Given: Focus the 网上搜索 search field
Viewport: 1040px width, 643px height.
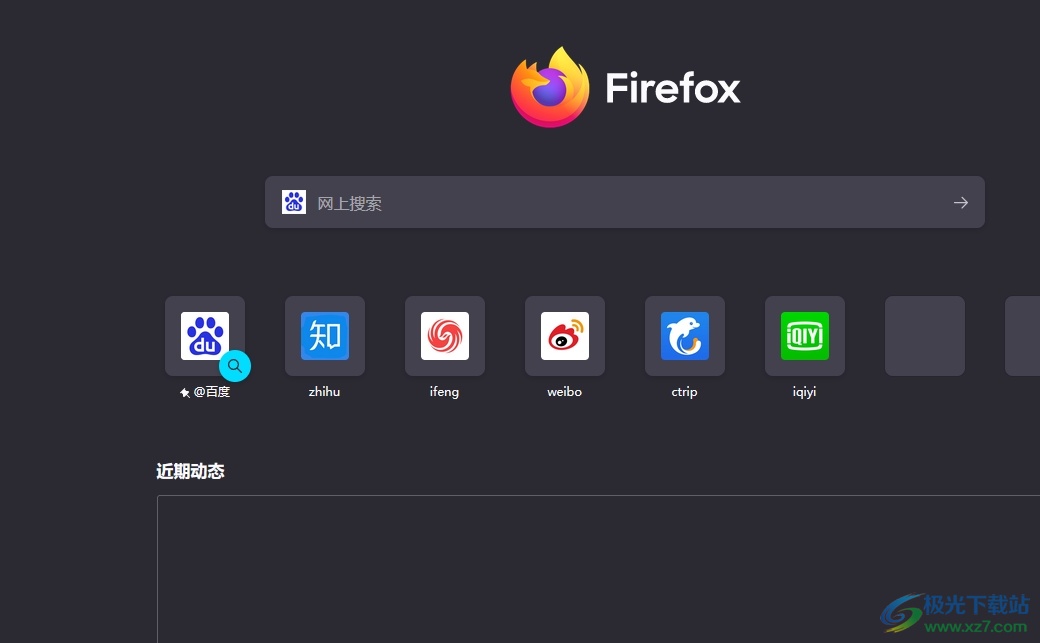Looking at the screenshot, I should (625, 202).
